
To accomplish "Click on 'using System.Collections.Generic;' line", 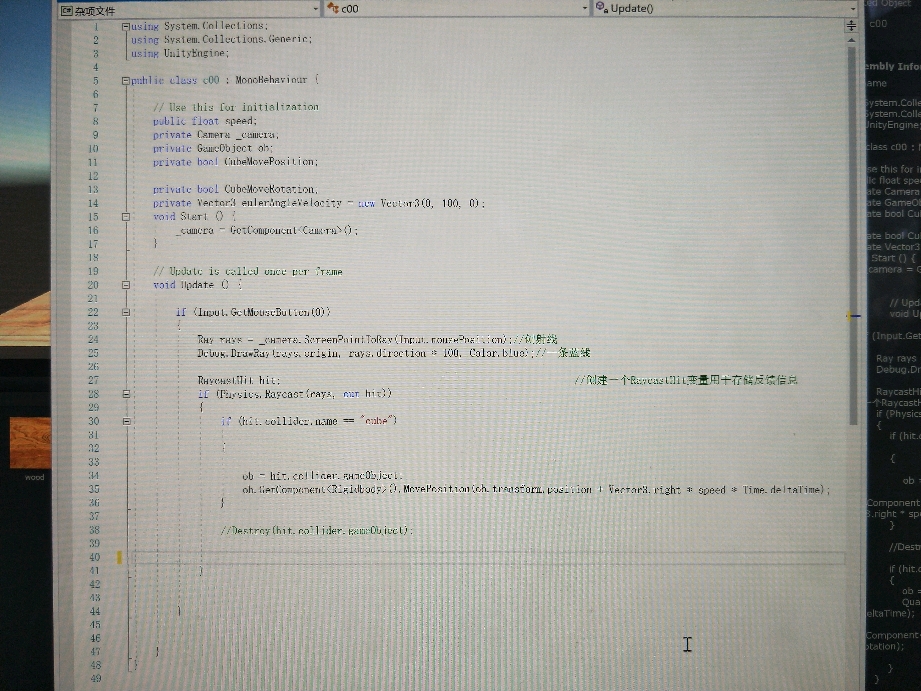I will tap(221, 39).
